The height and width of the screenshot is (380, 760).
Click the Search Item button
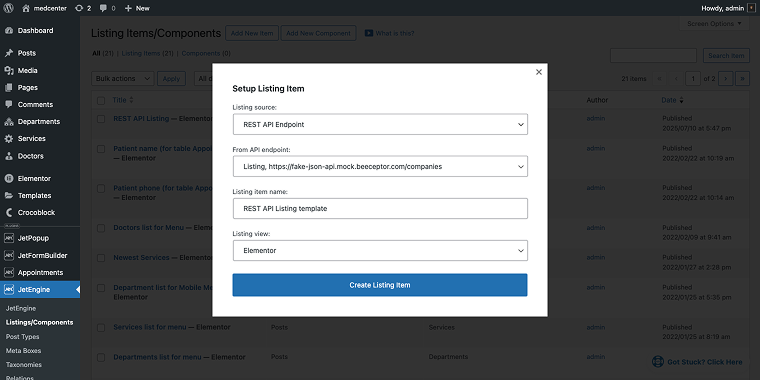(726, 56)
